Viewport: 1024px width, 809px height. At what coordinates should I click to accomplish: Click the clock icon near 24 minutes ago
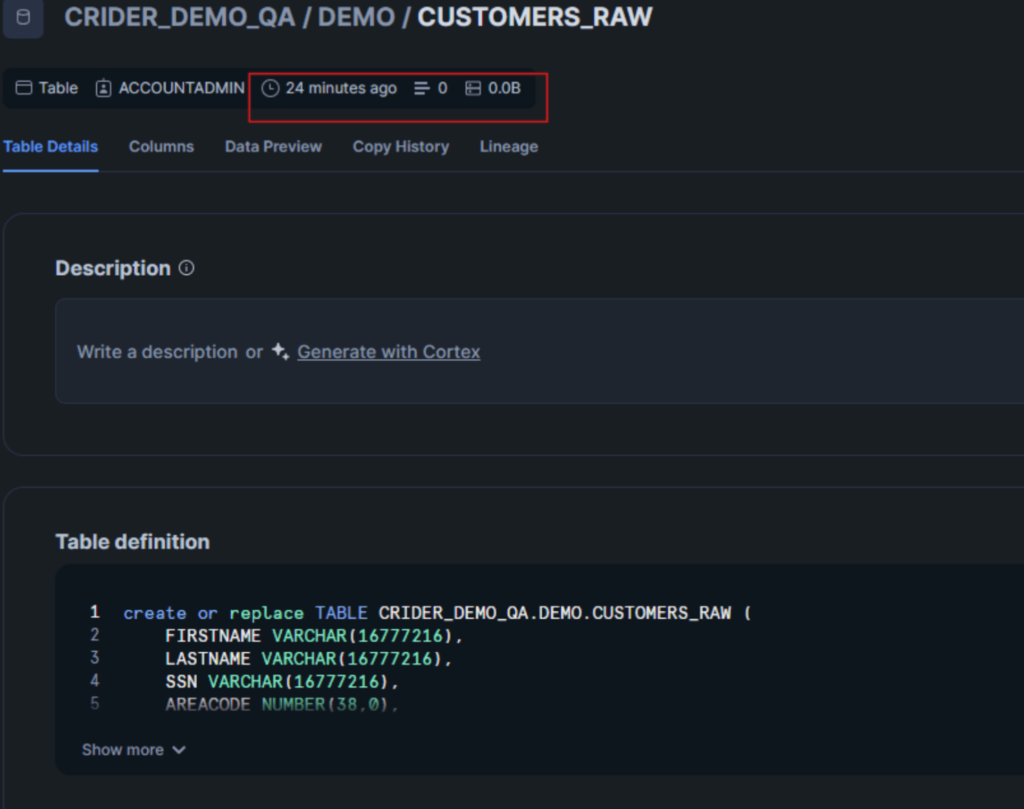coord(270,88)
